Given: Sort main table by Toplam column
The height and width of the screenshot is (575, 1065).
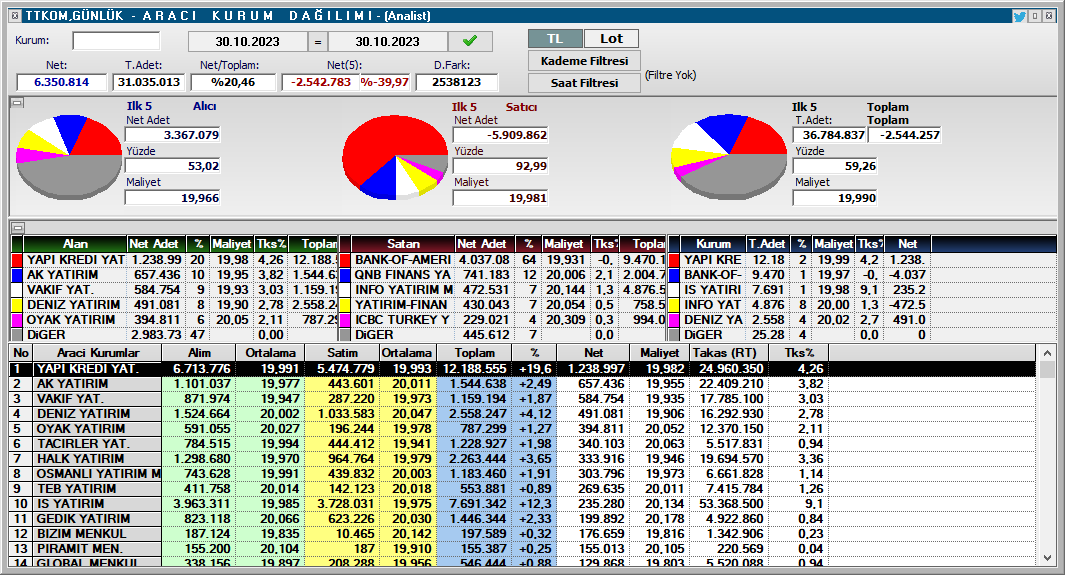Looking at the screenshot, I should point(475,353).
